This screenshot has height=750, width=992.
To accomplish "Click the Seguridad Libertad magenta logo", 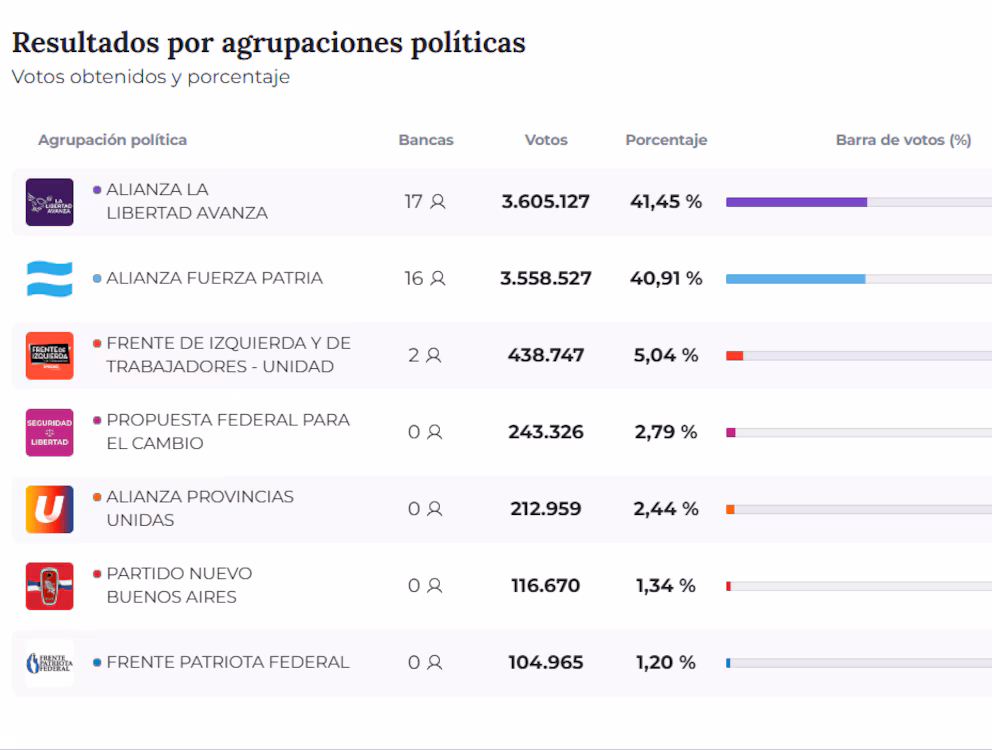I will (x=49, y=433).
